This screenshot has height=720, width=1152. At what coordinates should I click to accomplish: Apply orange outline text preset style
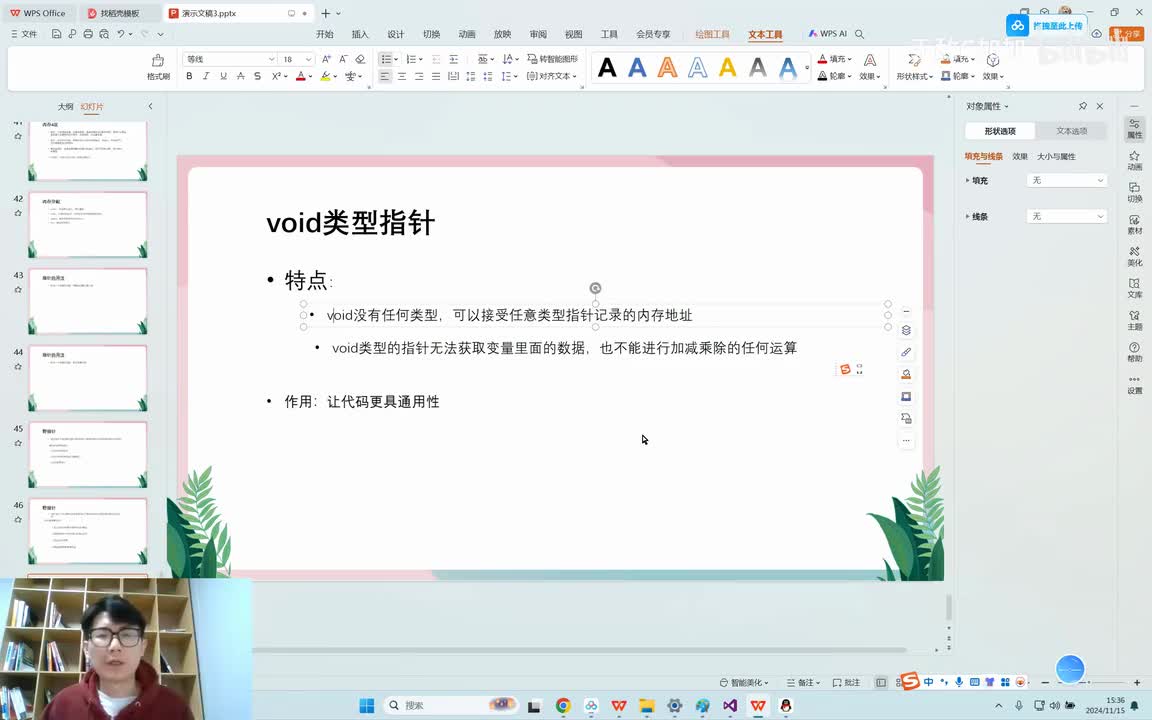click(x=667, y=68)
